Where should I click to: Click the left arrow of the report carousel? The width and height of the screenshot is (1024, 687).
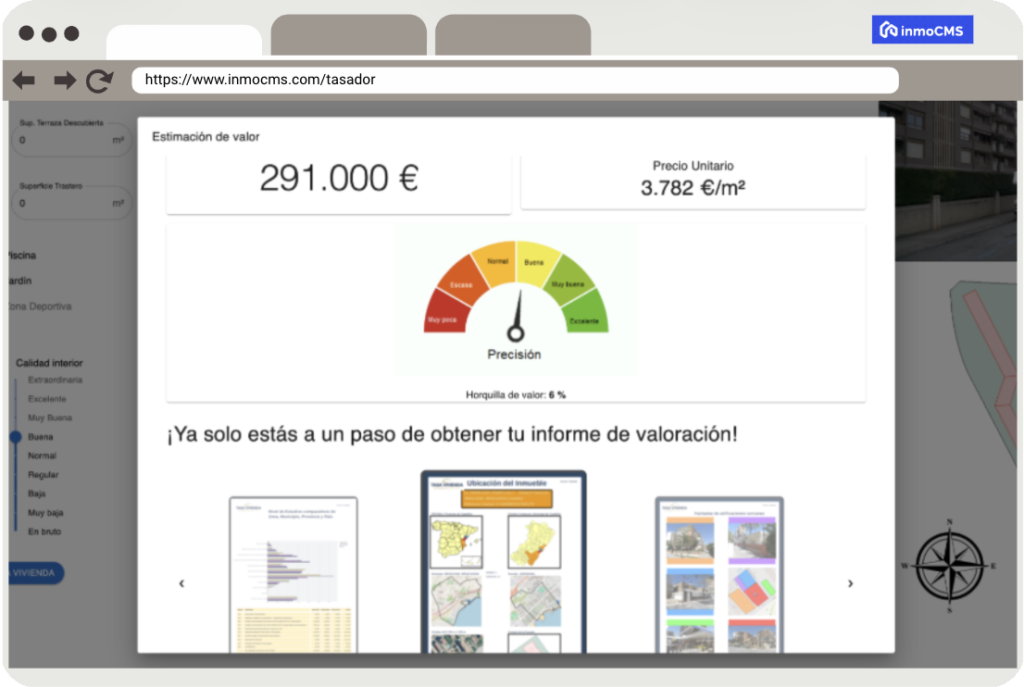[x=182, y=583]
